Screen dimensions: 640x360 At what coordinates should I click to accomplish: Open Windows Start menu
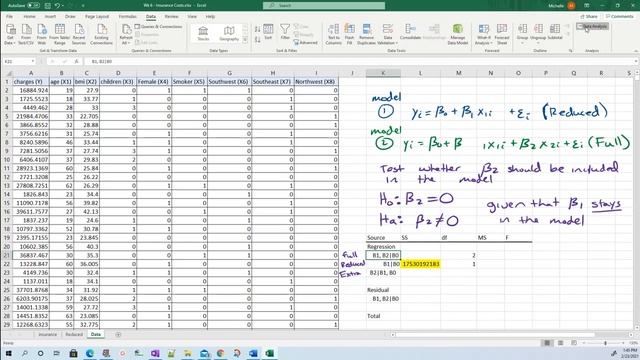[8, 353]
